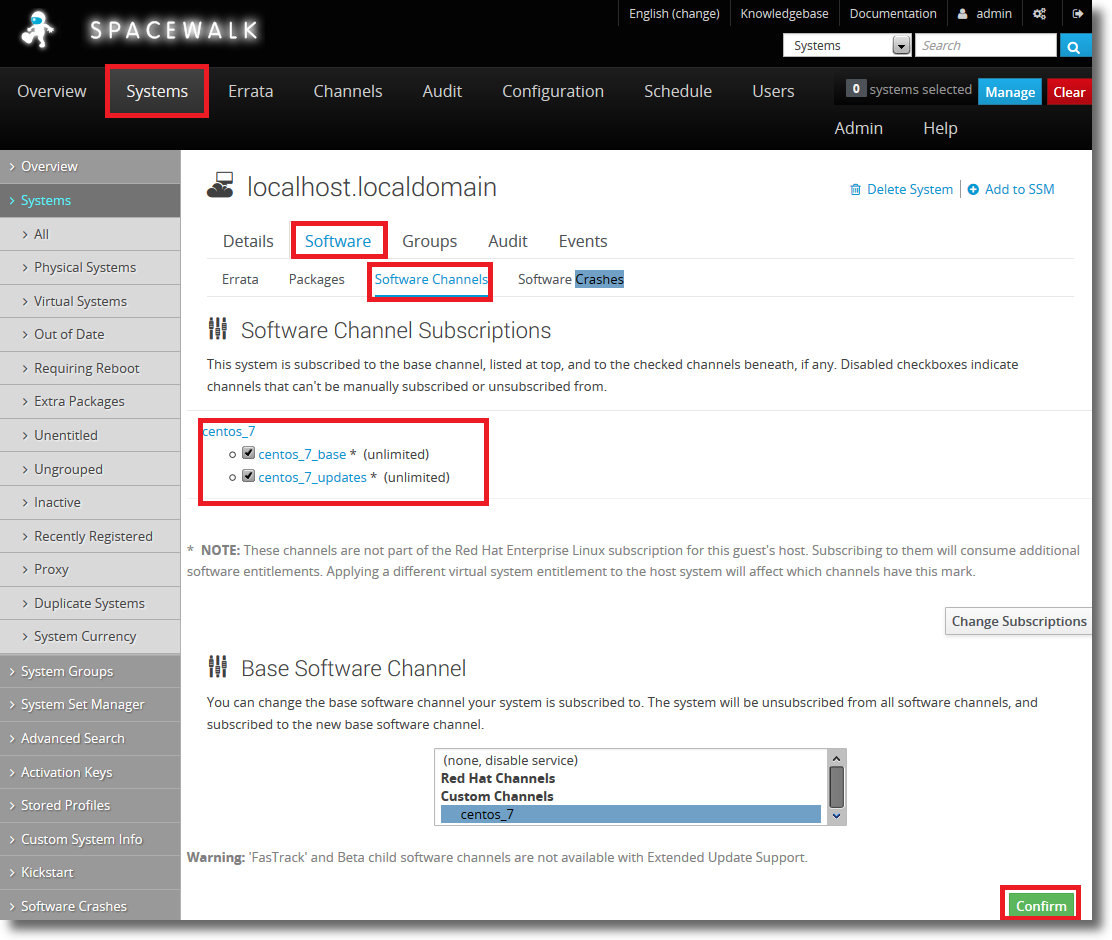This screenshot has height=940, width=1112.
Task: Click the Delete System trash icon
Action: click(855, 189)
